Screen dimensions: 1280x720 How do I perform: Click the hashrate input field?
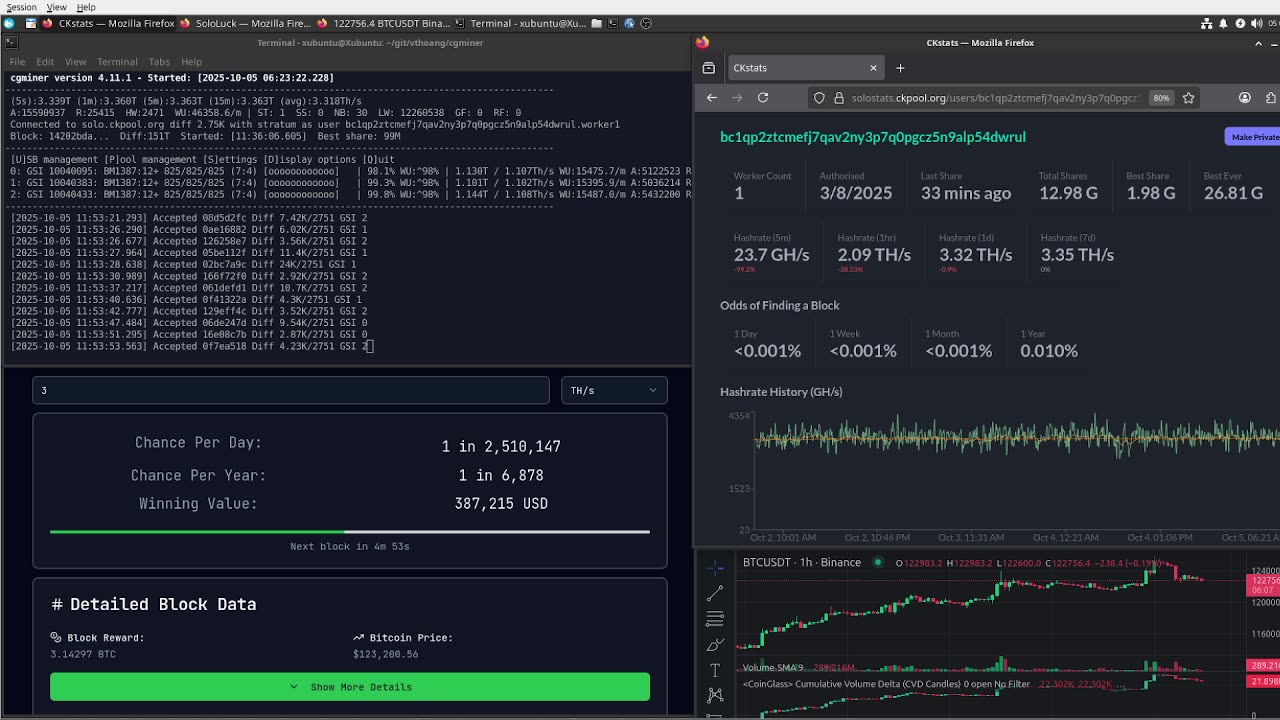coord(290,391)
